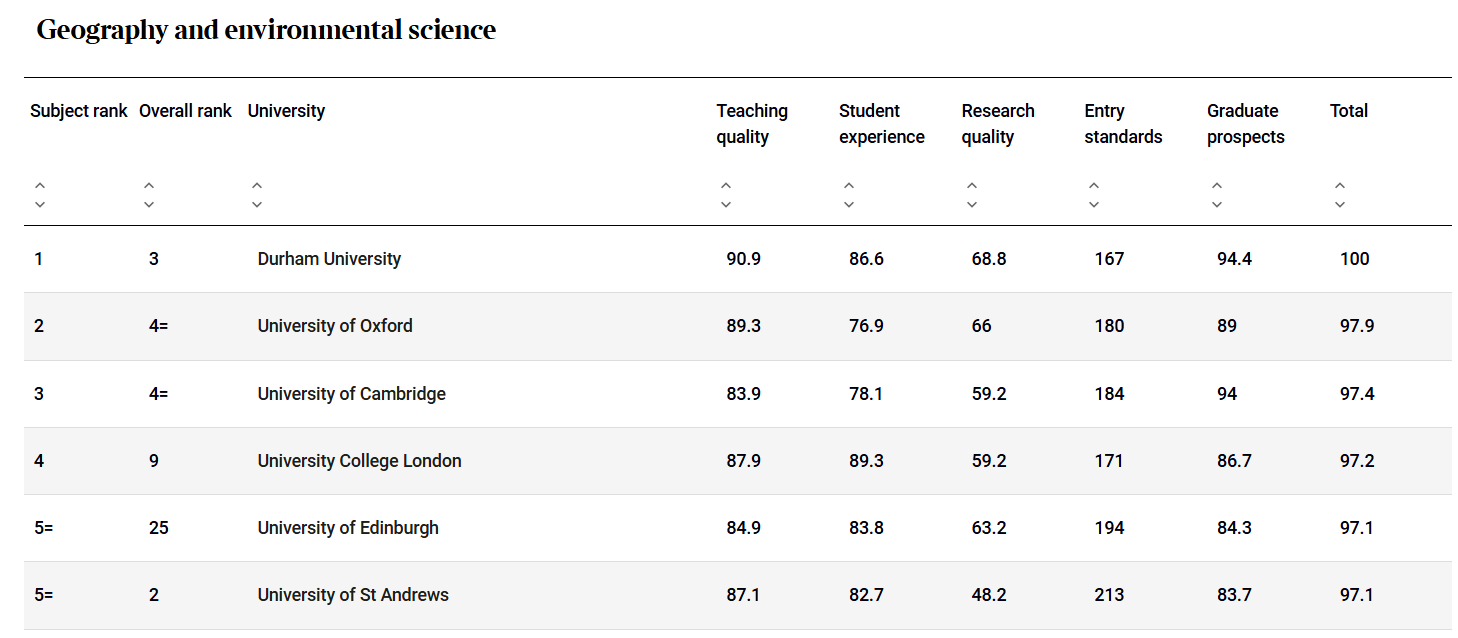Screen dimensions: 1458x638
Task: Sort Research quality descending arrow
Action: pos(972,205)
